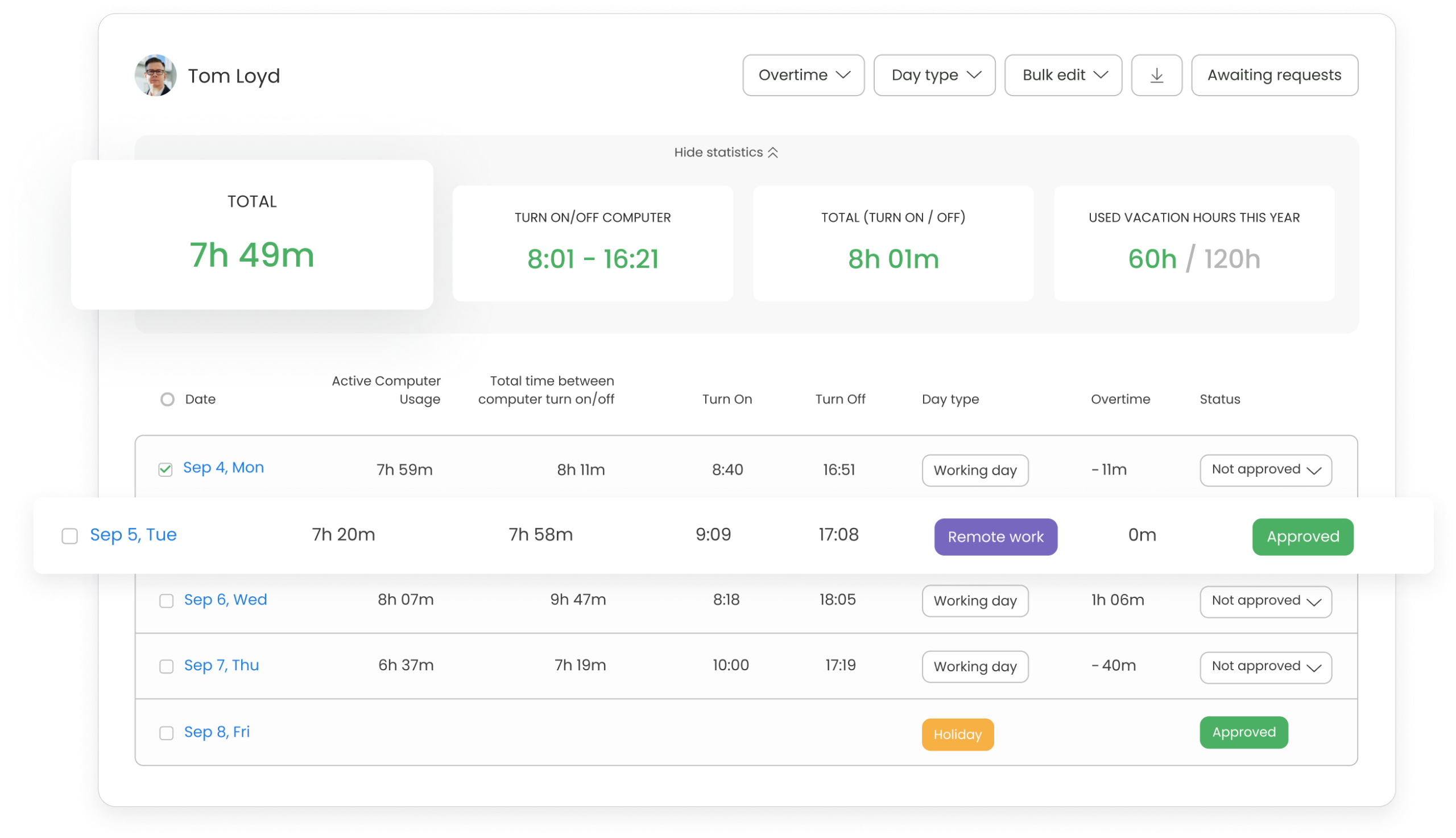This screenshot has height=838, width=1456.
Task: Select the radio button next to Date header
Action: pyautogui.click(x=167, y=399)
